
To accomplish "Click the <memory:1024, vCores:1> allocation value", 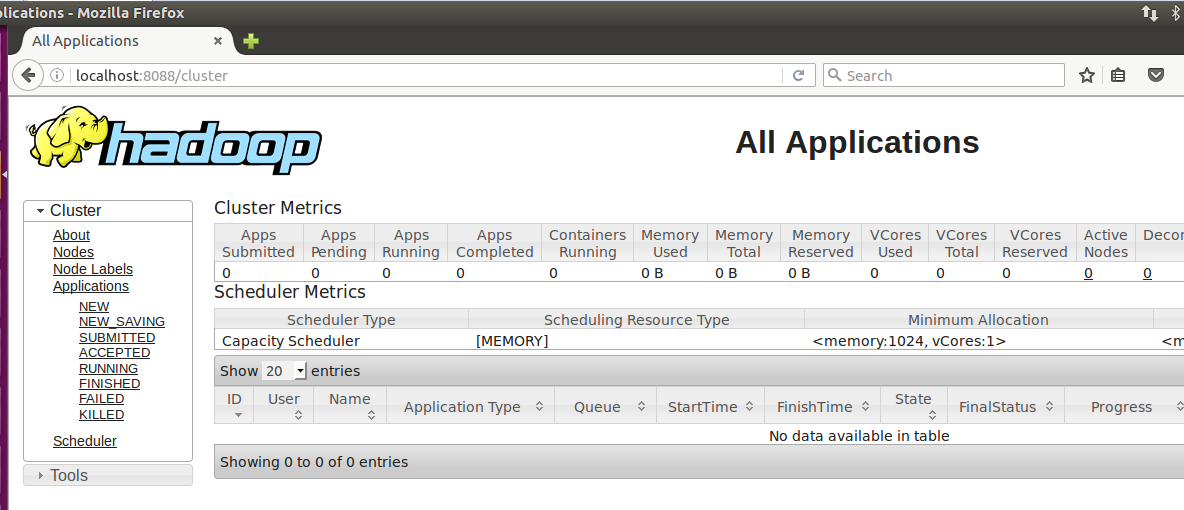I will coord(909,341).
